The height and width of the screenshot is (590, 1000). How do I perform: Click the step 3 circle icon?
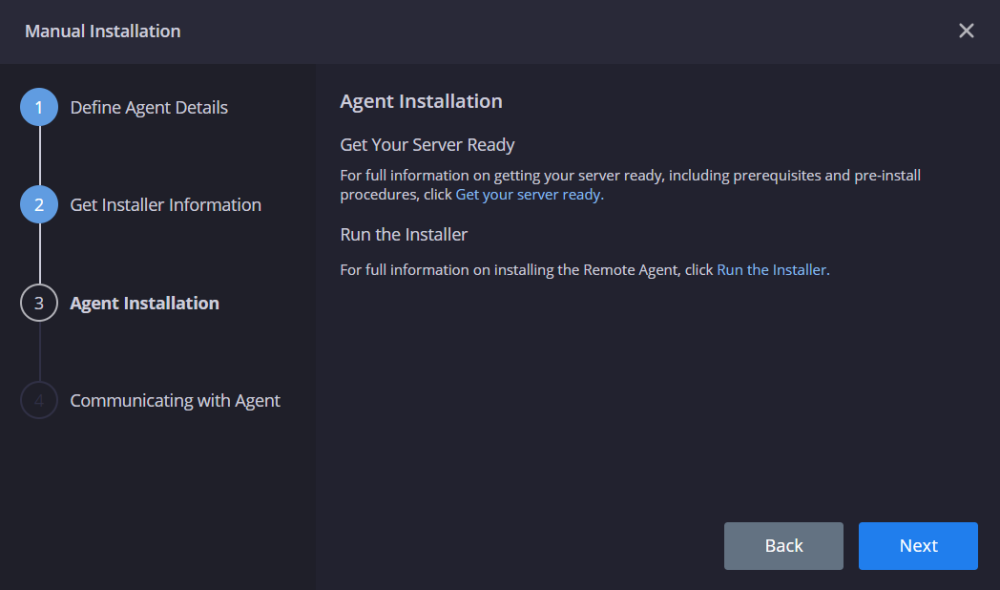38,302
